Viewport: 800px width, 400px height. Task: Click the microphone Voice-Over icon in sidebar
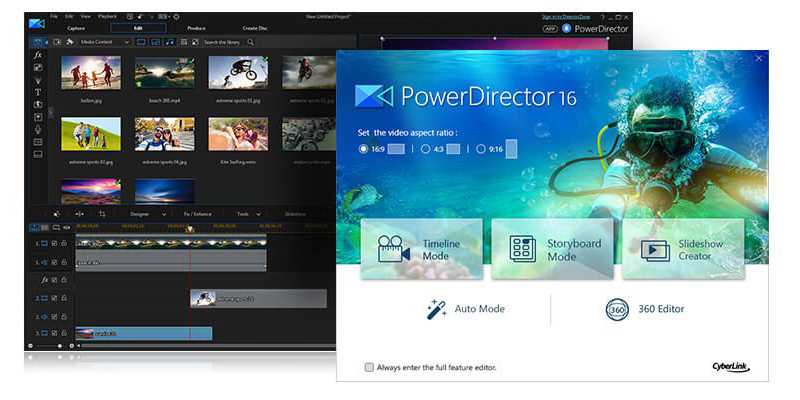[x=38, y=129]
